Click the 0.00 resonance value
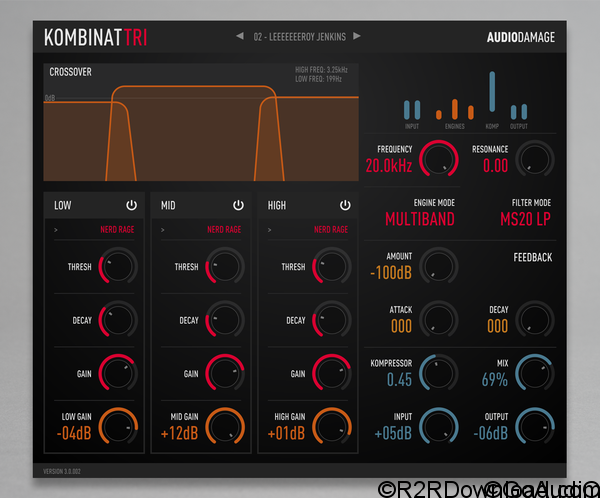 pos(495,166)
